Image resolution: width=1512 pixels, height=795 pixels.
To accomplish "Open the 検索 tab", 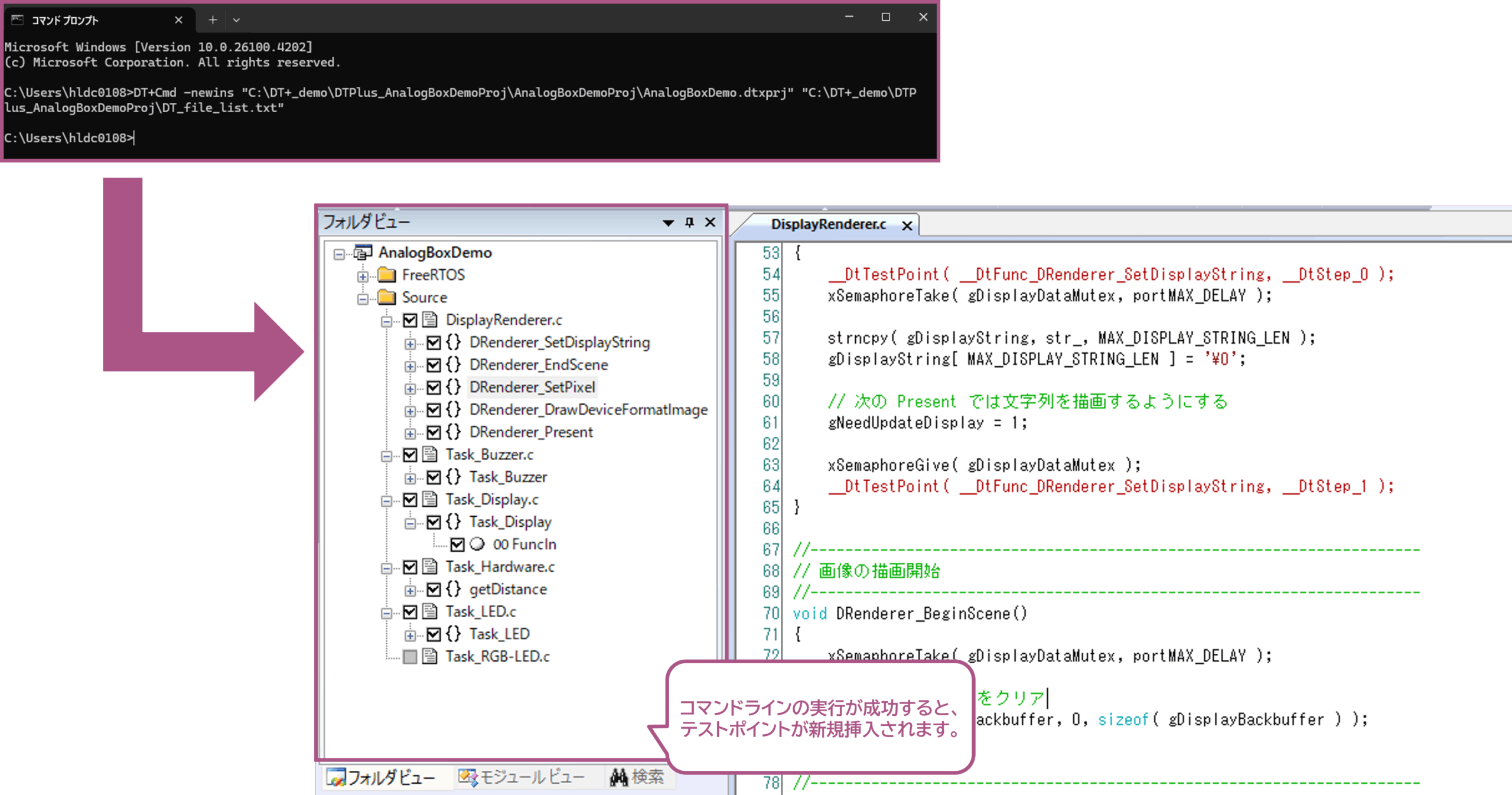I will 637,777.
